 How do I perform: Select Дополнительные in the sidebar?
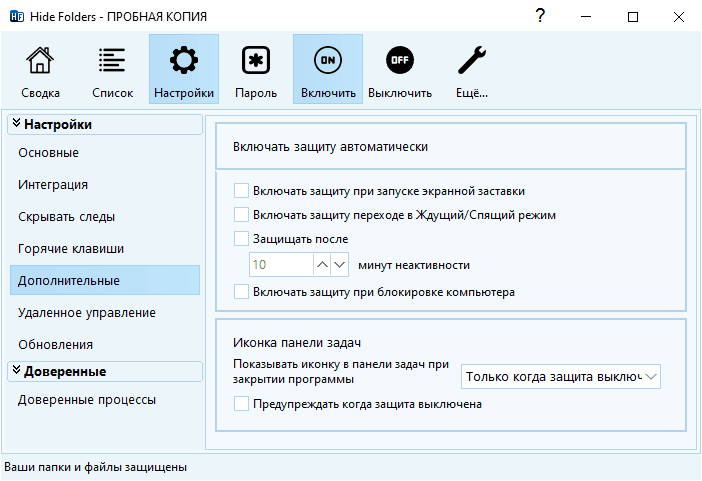[x=105, y=280]
